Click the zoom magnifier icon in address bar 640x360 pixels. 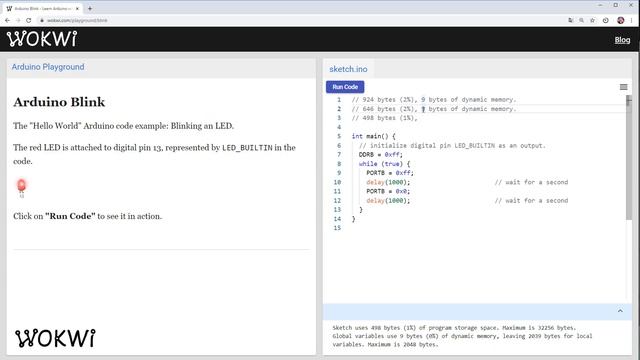coord(581,20)
